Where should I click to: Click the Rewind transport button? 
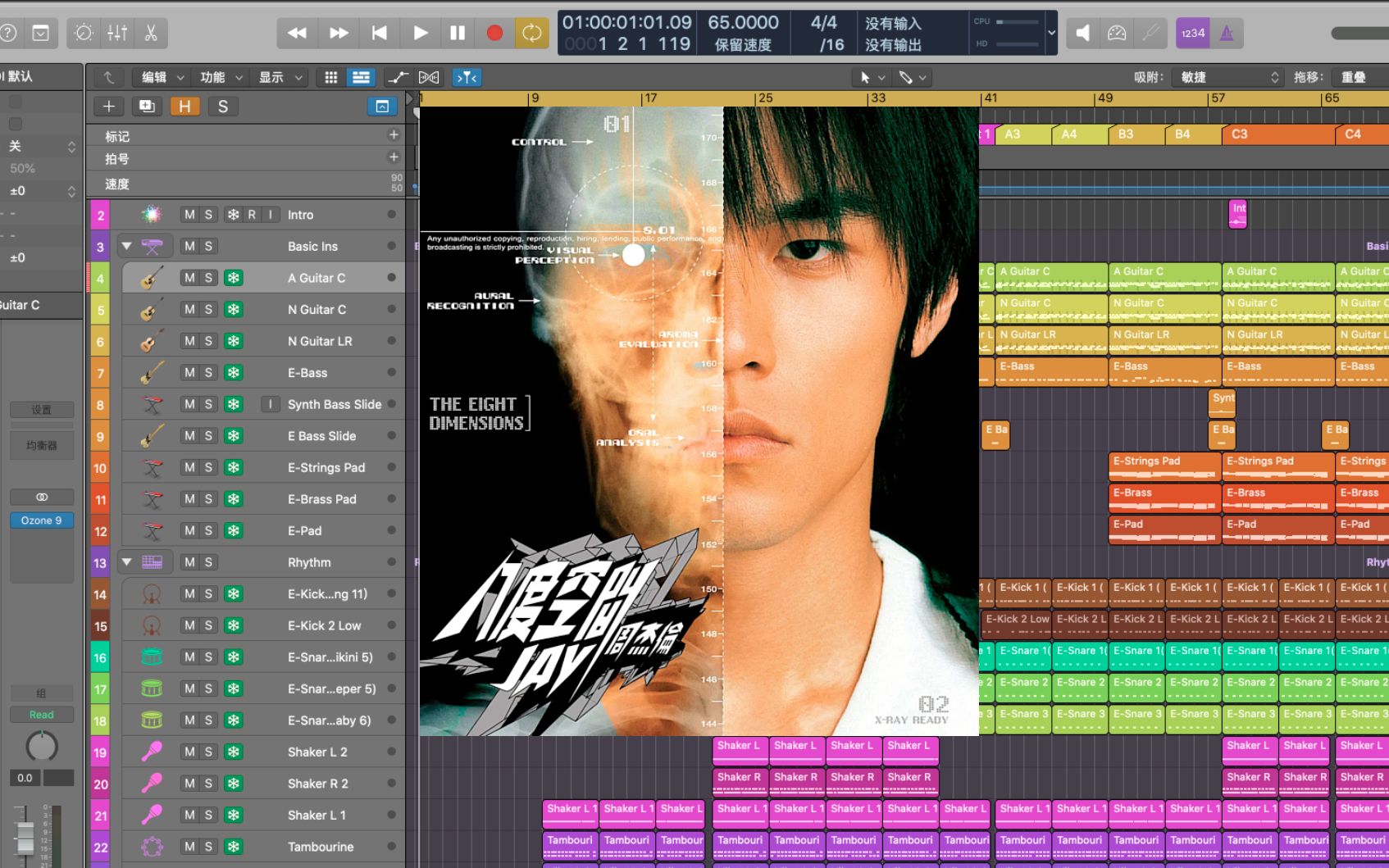pos(297,33)
